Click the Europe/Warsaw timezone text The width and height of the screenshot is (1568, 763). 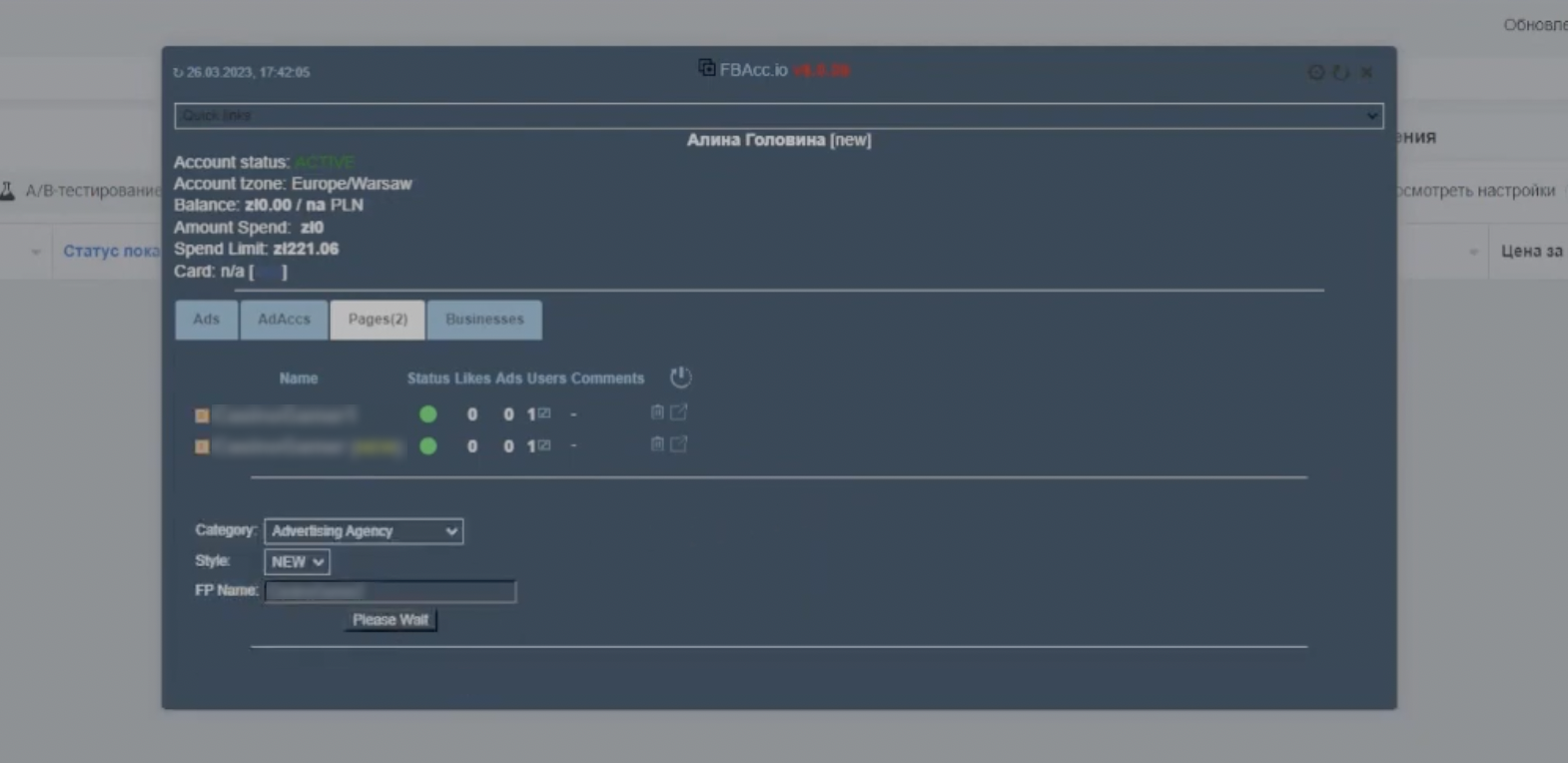pyautogui.click(x=352, y=184)
